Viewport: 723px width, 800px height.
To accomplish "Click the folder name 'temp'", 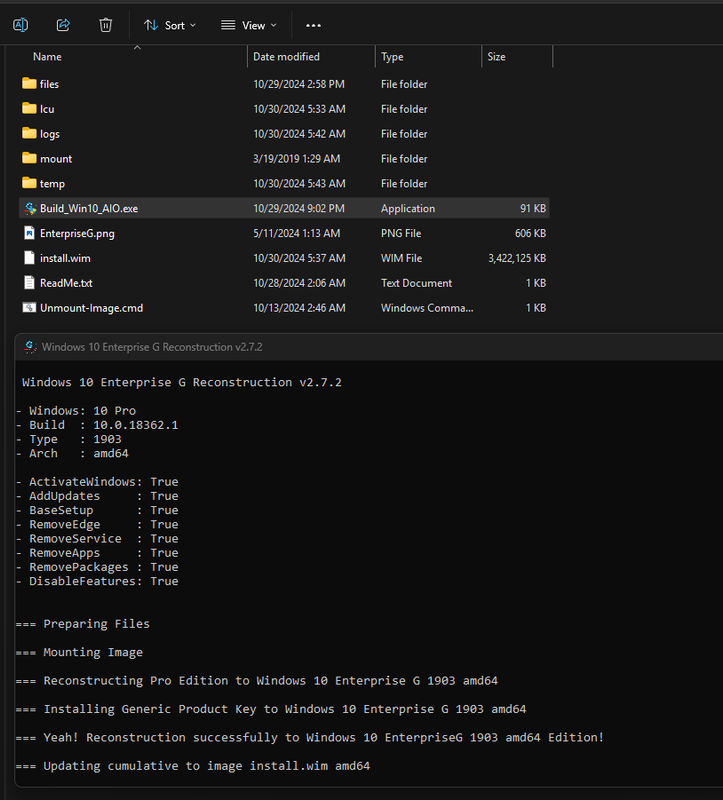I will click(x=52, y=184).
